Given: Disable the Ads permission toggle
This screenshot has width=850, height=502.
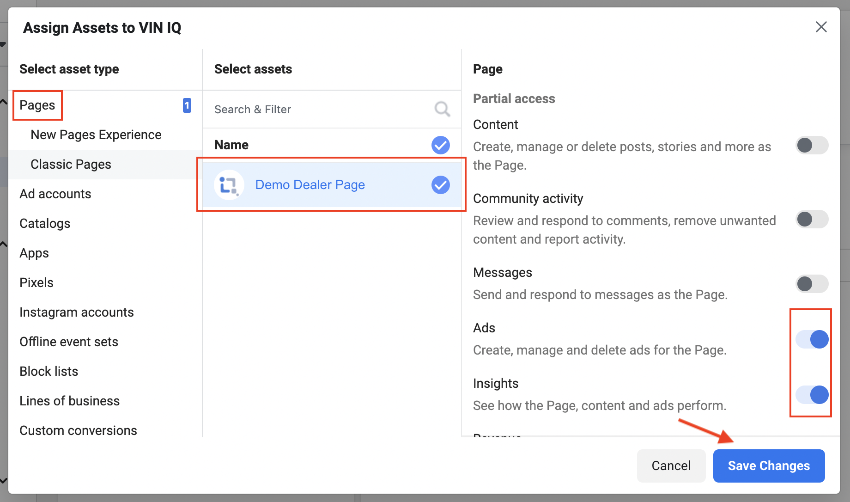Looking at the screenshot, I should pyautogui.click(x=812, y=339).
